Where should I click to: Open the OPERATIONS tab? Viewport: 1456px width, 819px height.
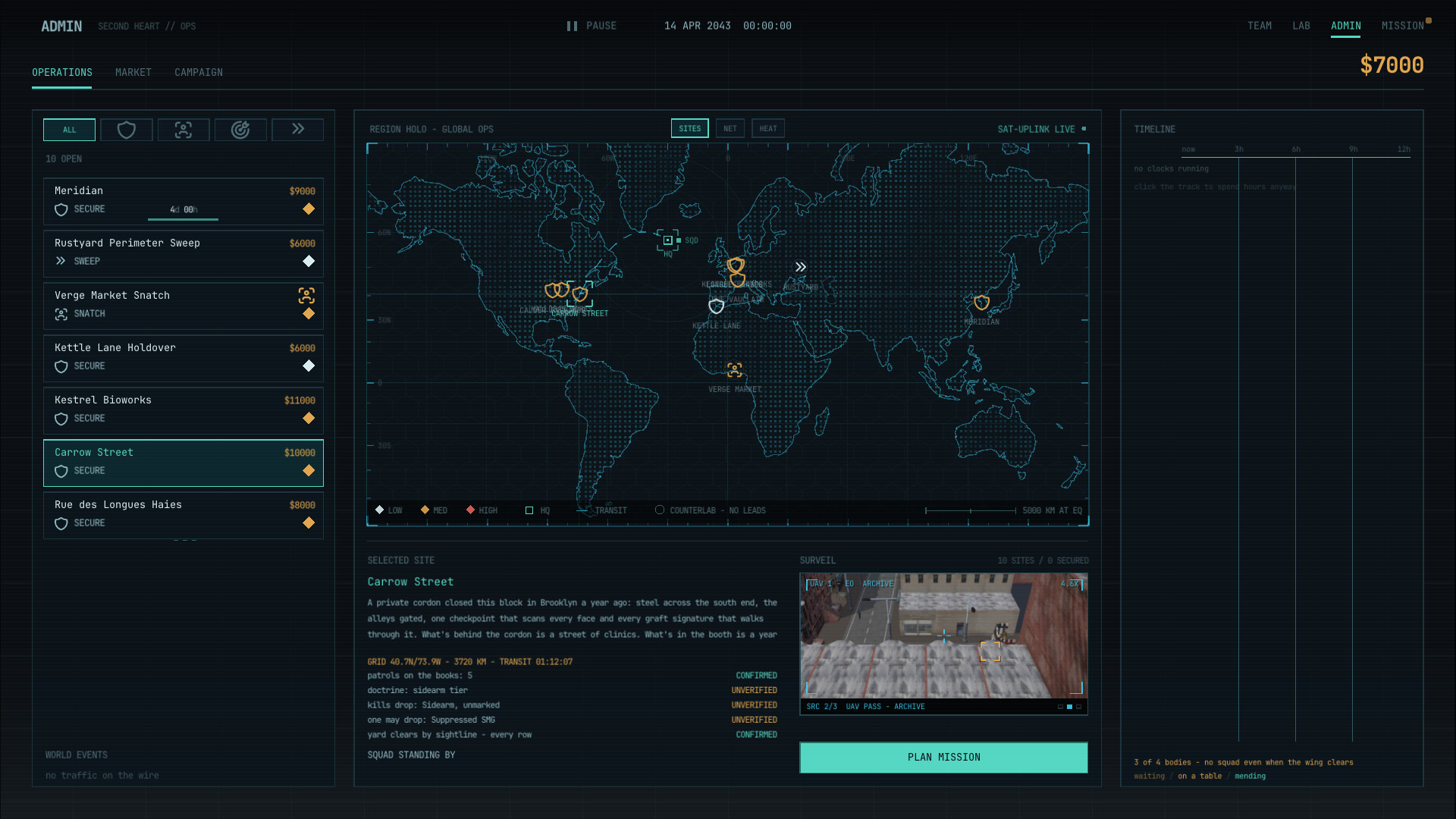(62, 73)
